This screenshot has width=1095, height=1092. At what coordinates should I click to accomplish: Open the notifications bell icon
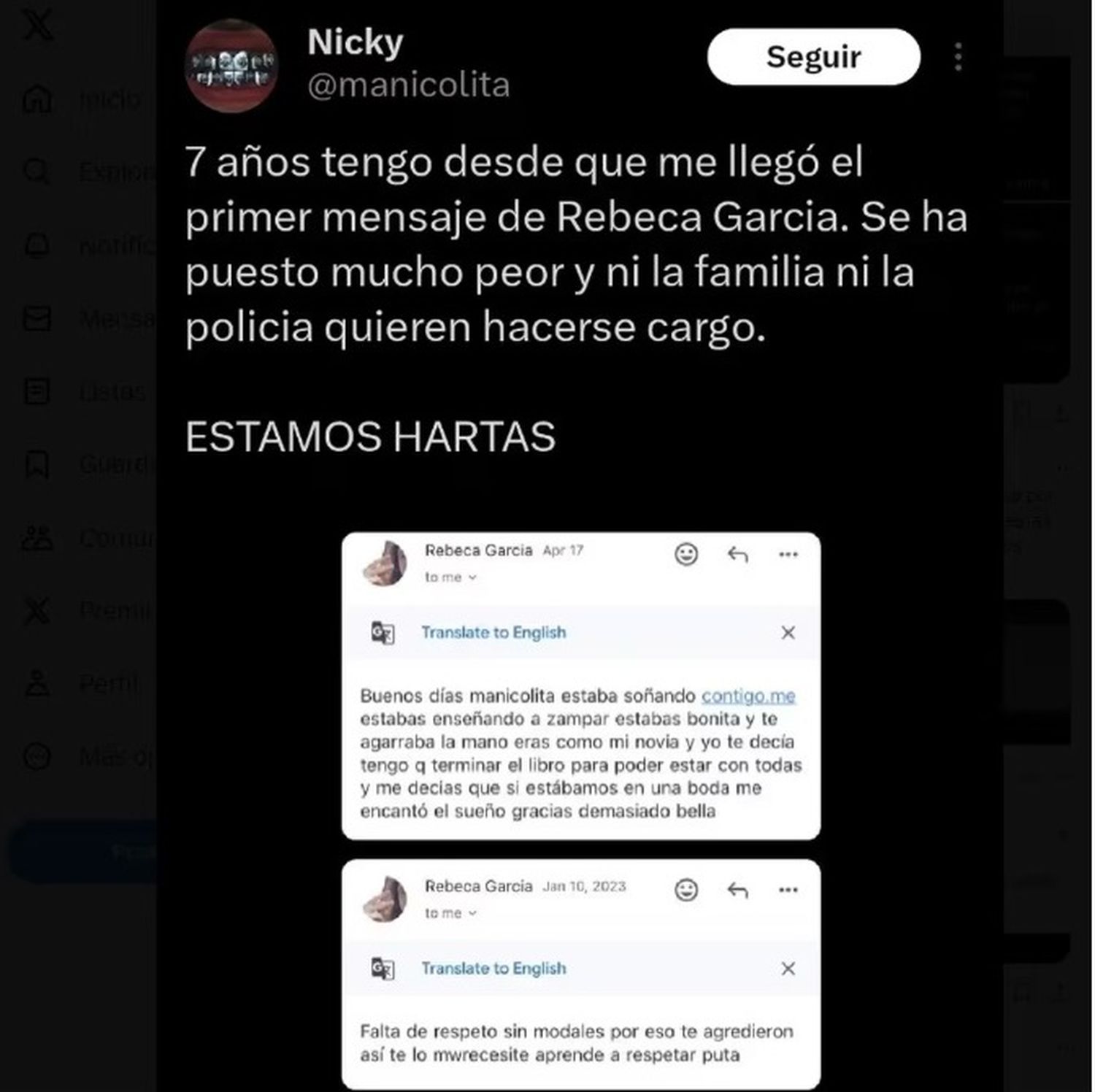pyautogui.click(x=37, y=245)
